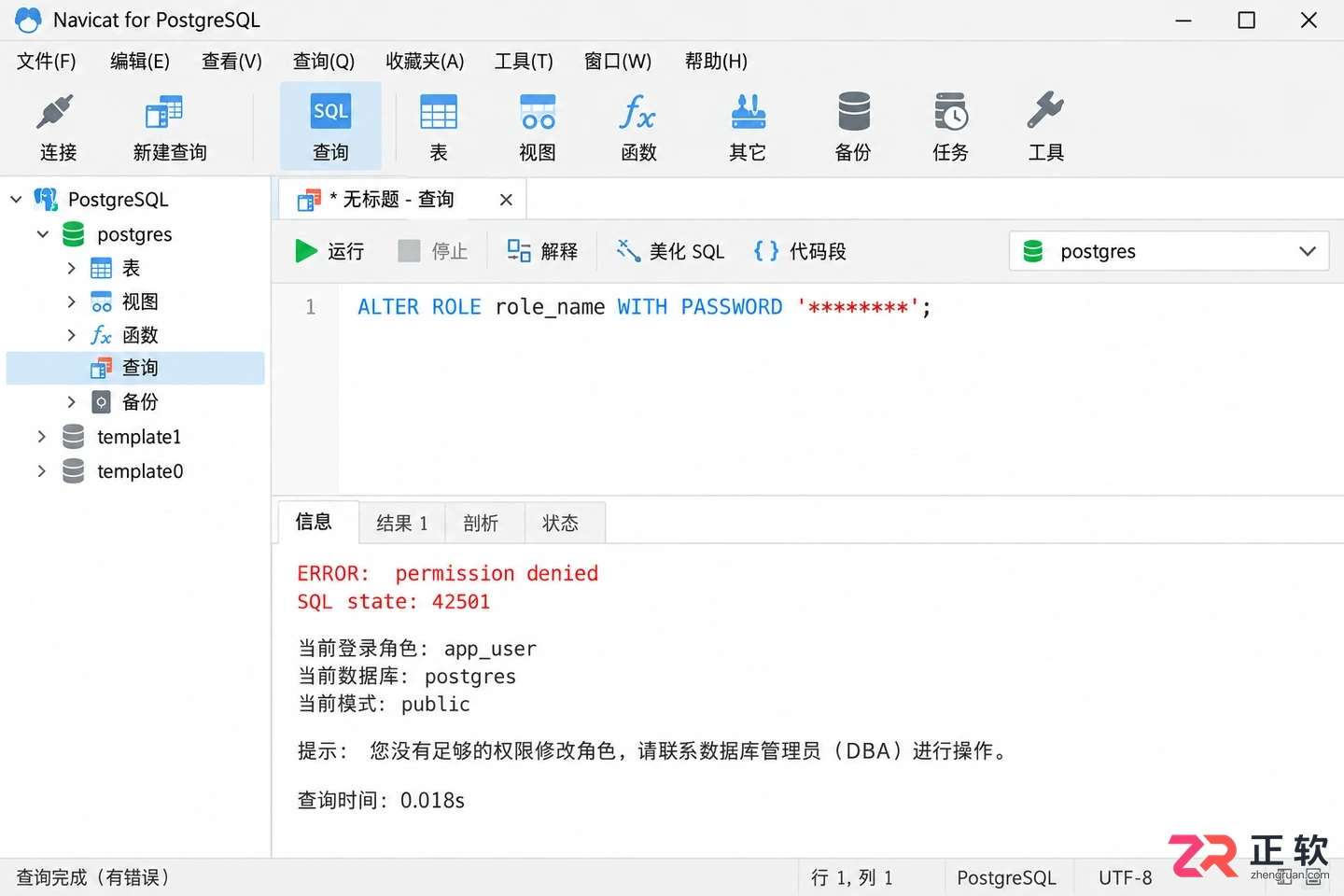Click the '当前登录角色: app_user' line
This screenshot has height=896, width=1344.
(x=416, y=649)
